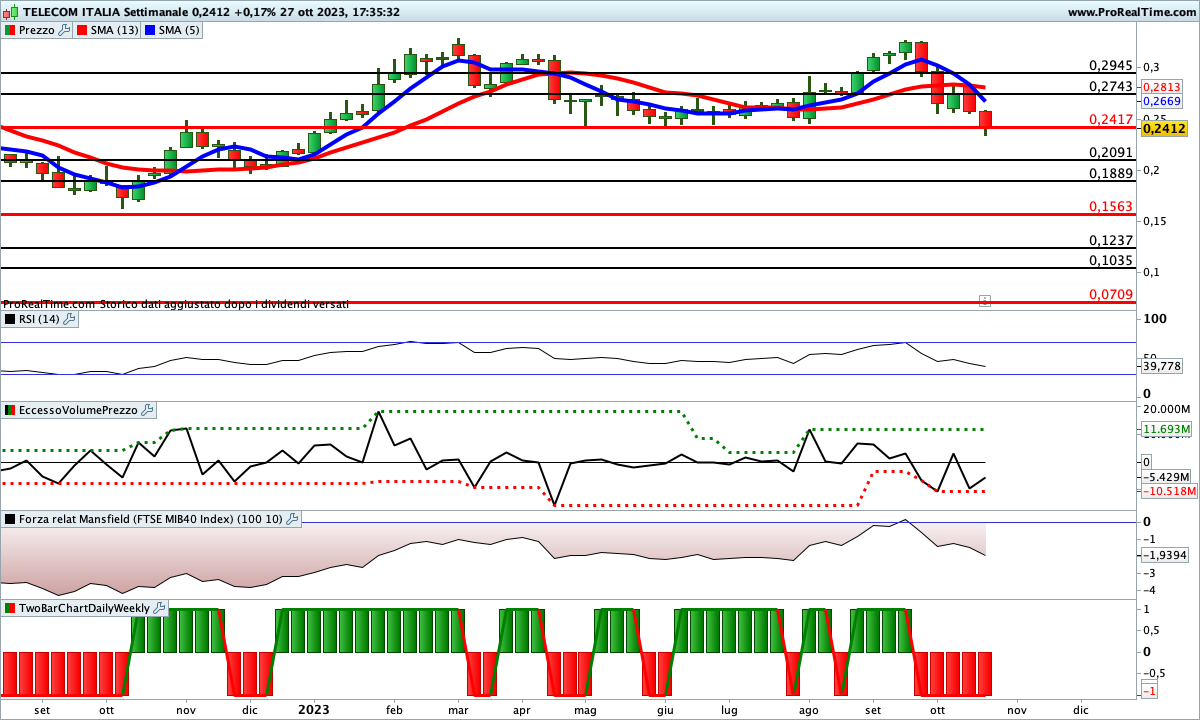1200x720 pixels.
Task: Click the red 0,2417 level label
Action: (1110, 119)
